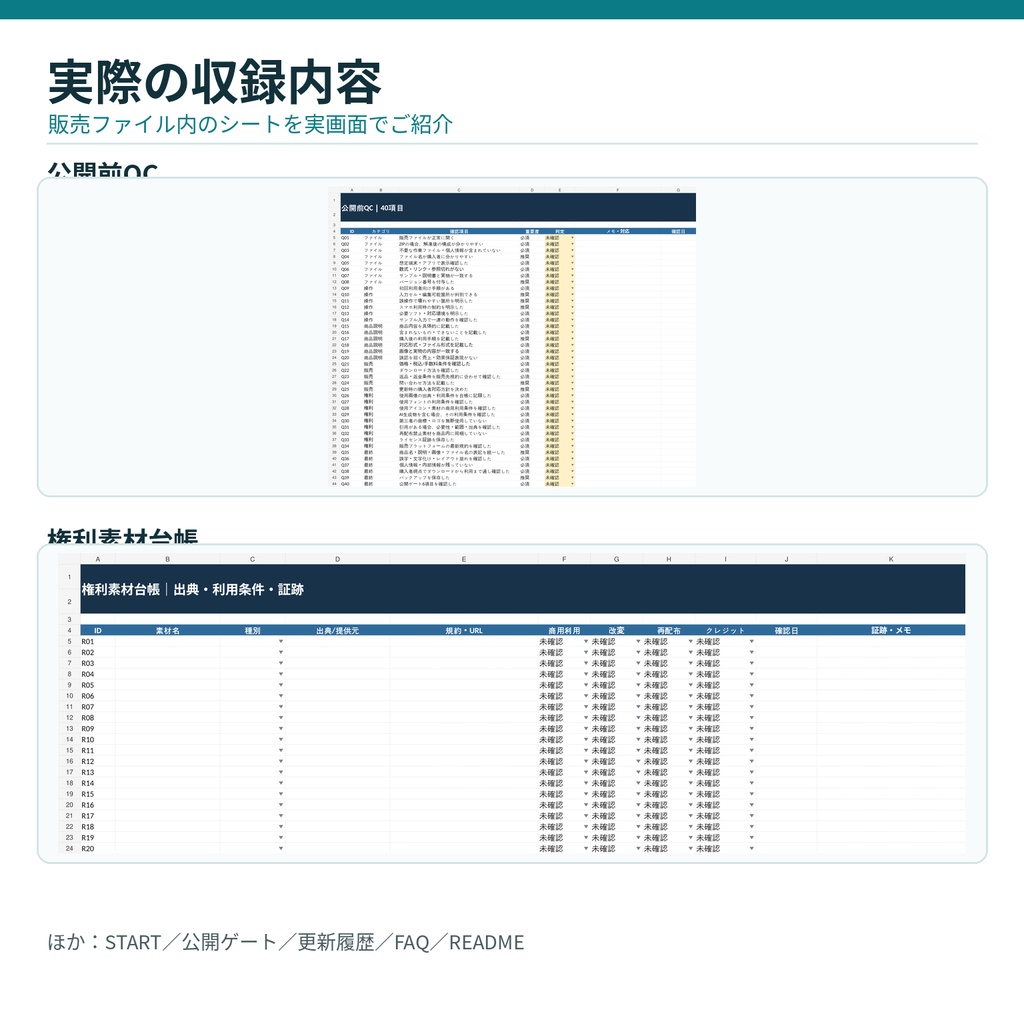1024x1024 pixels.
Task: Click 未確認 under 改変 for R06
Action: click(x=603, y=696)
